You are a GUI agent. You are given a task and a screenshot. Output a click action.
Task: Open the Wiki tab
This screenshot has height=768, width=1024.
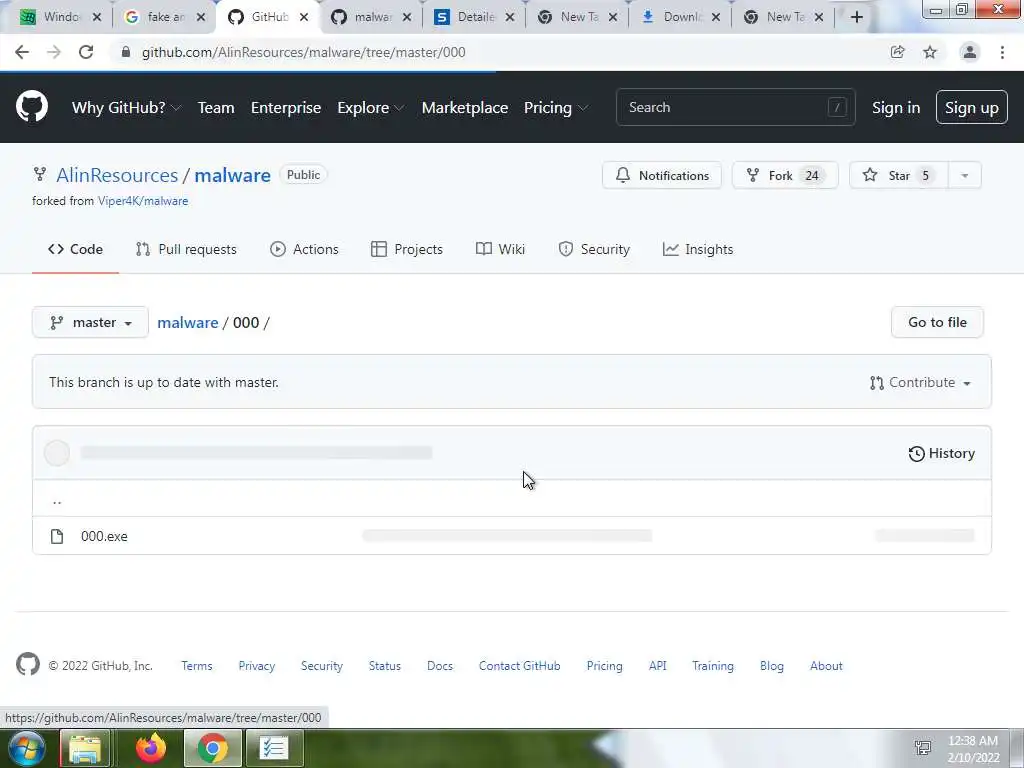point(500,249)
